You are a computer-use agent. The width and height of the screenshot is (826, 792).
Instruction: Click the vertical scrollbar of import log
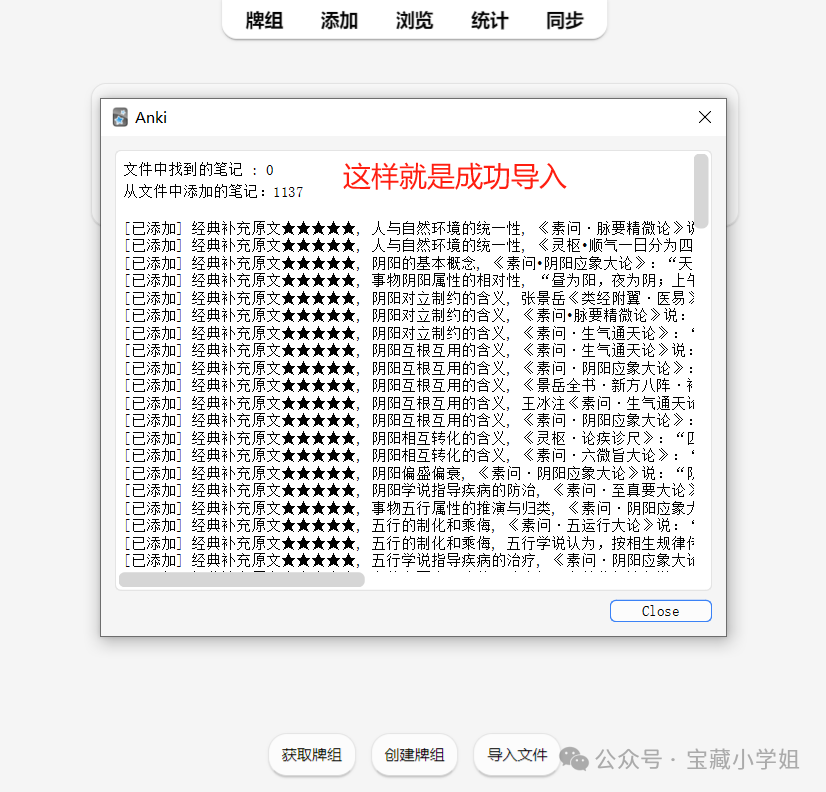point(701,190)
